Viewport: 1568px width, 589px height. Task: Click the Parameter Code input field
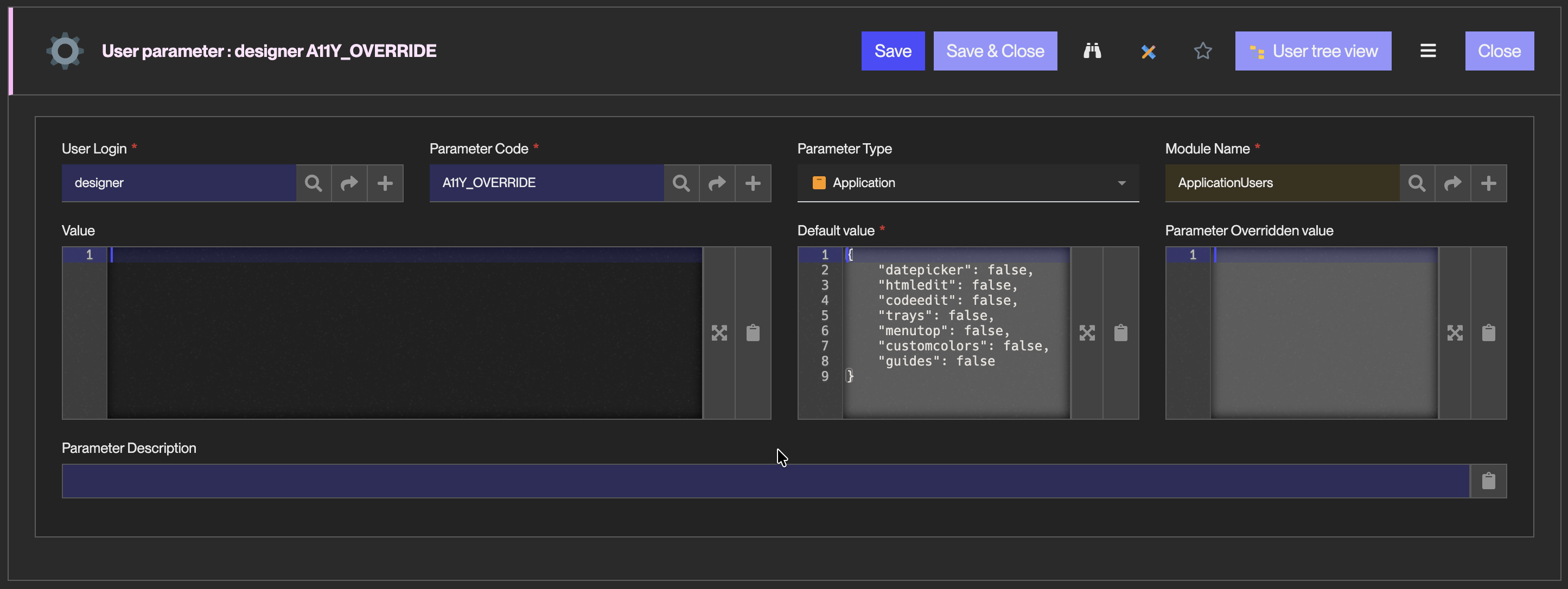click(546, 183)
